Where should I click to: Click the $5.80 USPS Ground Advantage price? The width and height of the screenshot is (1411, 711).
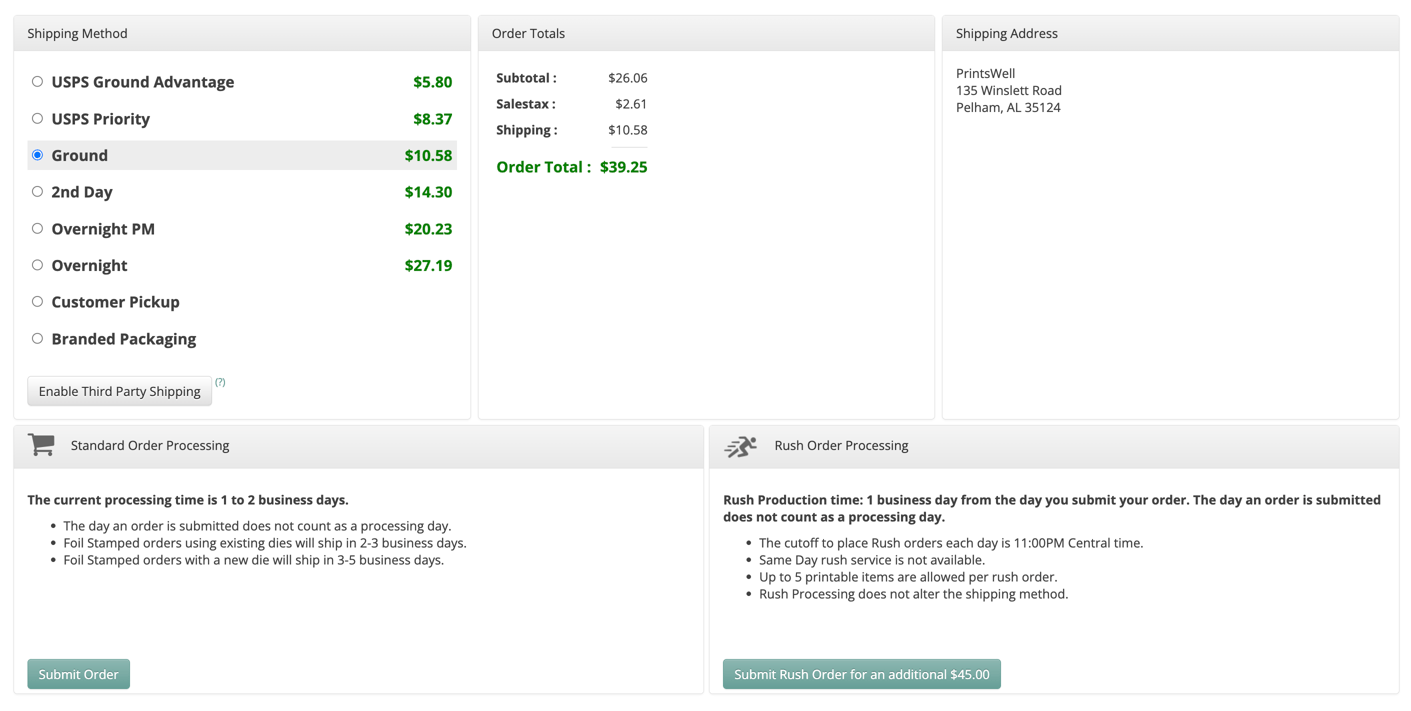point(432,82)
